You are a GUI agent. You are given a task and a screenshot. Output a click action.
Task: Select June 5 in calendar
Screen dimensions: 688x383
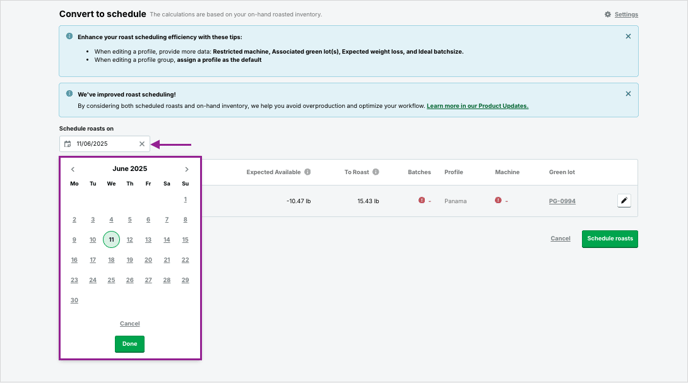130,220
